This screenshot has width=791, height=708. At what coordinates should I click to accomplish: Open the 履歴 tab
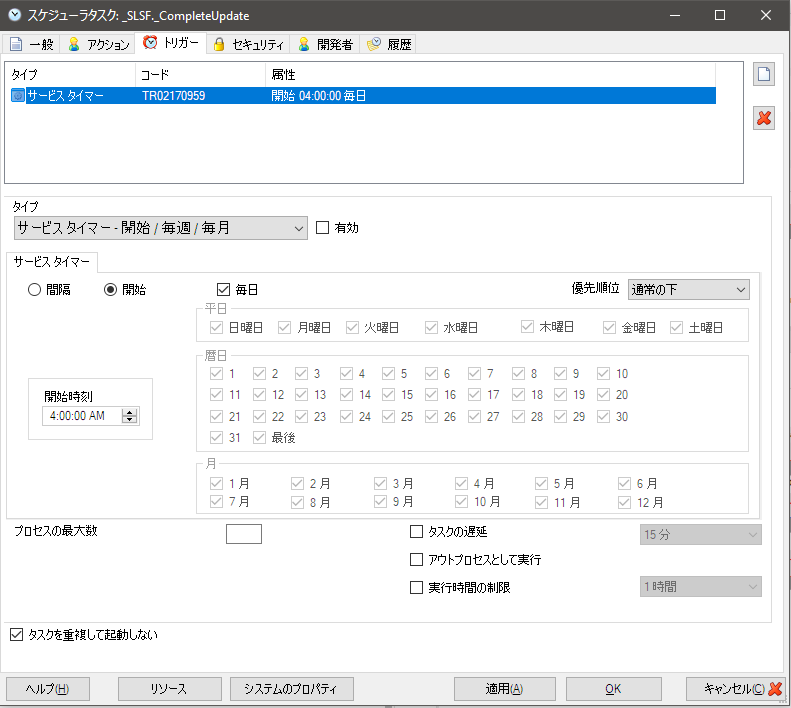388,44
